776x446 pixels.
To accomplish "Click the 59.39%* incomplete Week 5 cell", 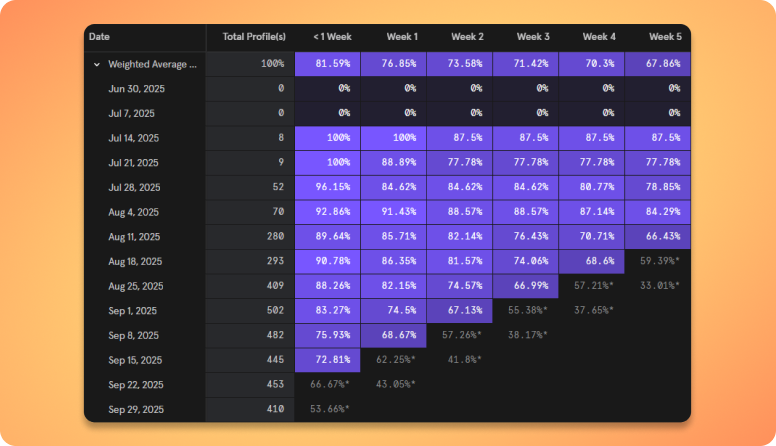I will [x=659, y=261].
